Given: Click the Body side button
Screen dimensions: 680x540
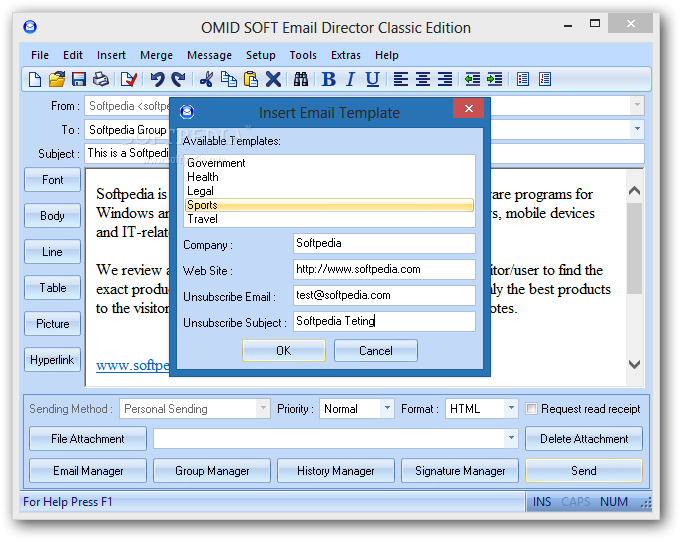Looking at the screenshot, I should click(52, 216).
